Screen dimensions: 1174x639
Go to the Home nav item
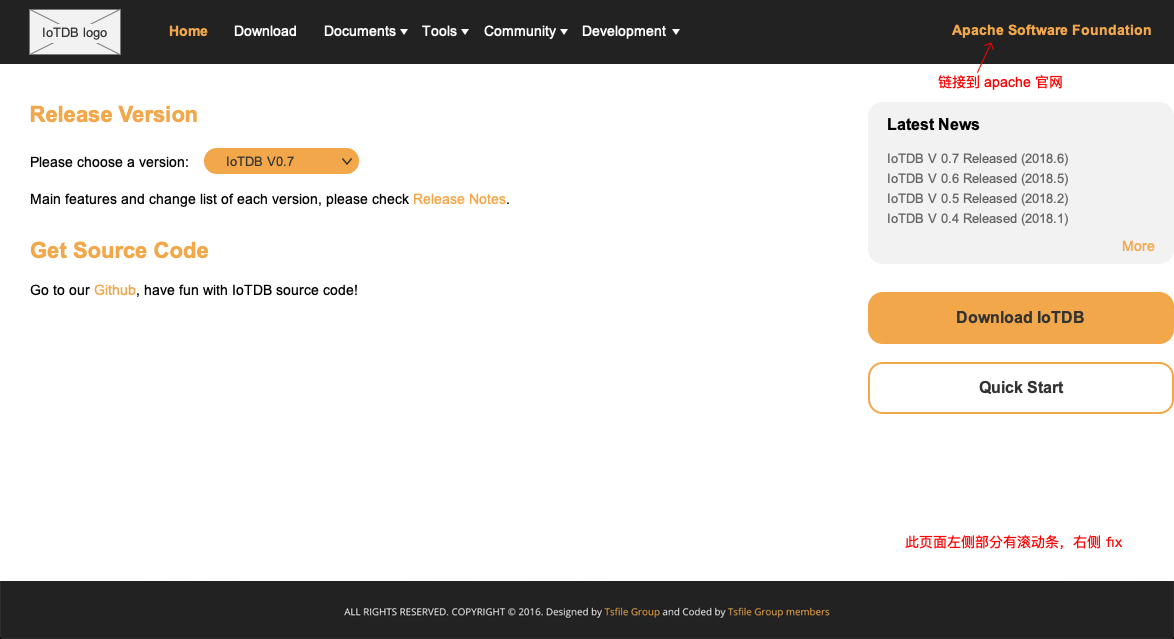(x=188, y=31)
